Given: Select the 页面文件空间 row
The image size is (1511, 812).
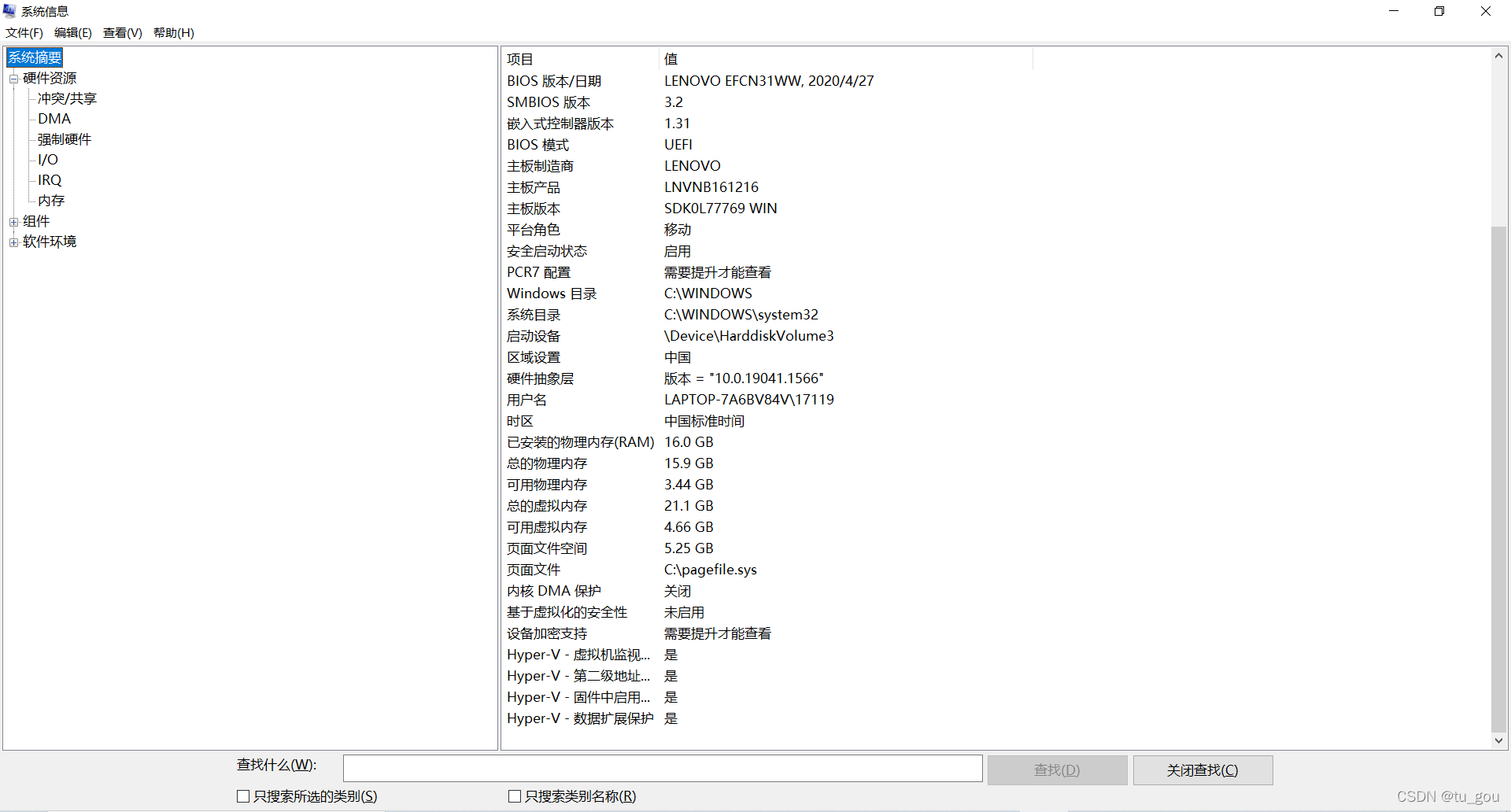Looking at the screenshot, I should tap(767, 548).
